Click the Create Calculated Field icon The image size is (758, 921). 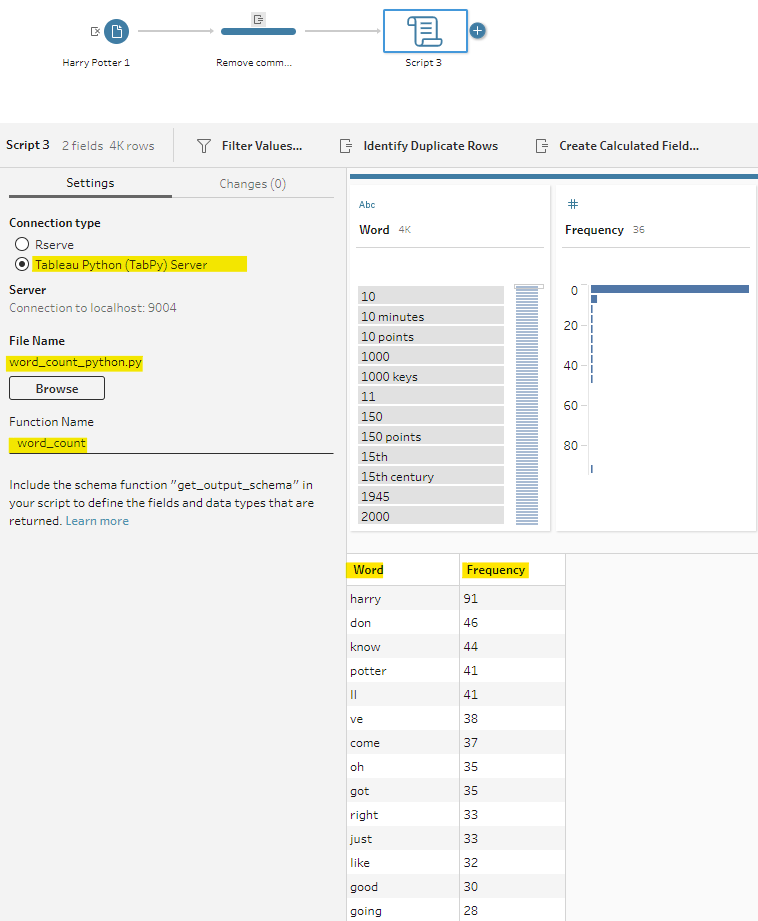(542, 146)
